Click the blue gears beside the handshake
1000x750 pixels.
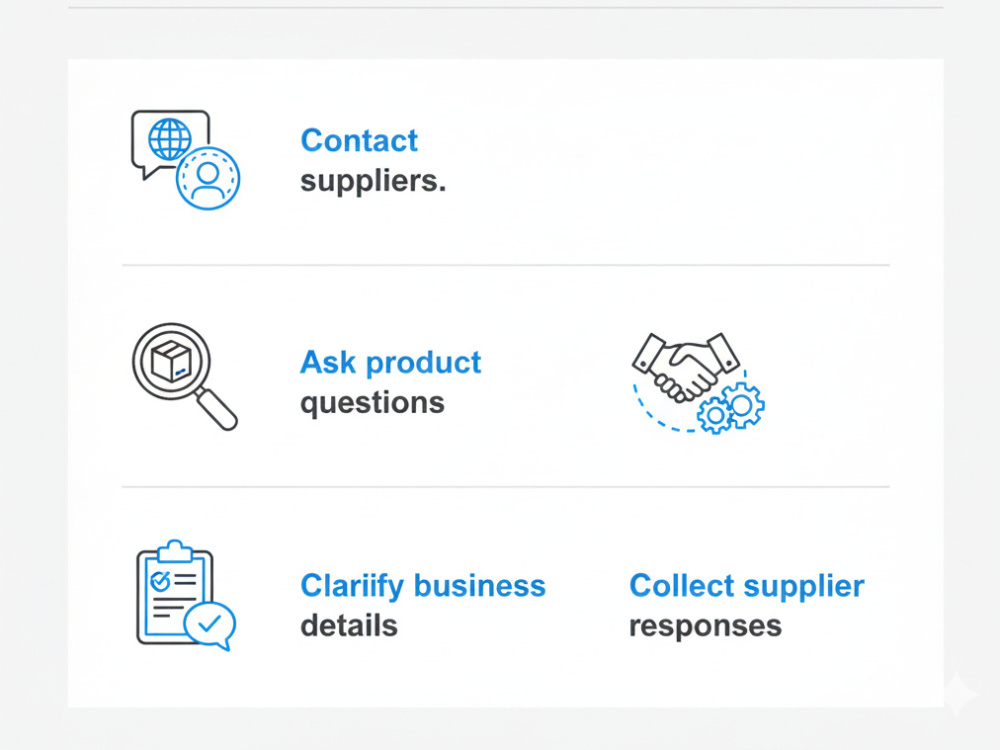pyautogui.click(x=731, y=408)
